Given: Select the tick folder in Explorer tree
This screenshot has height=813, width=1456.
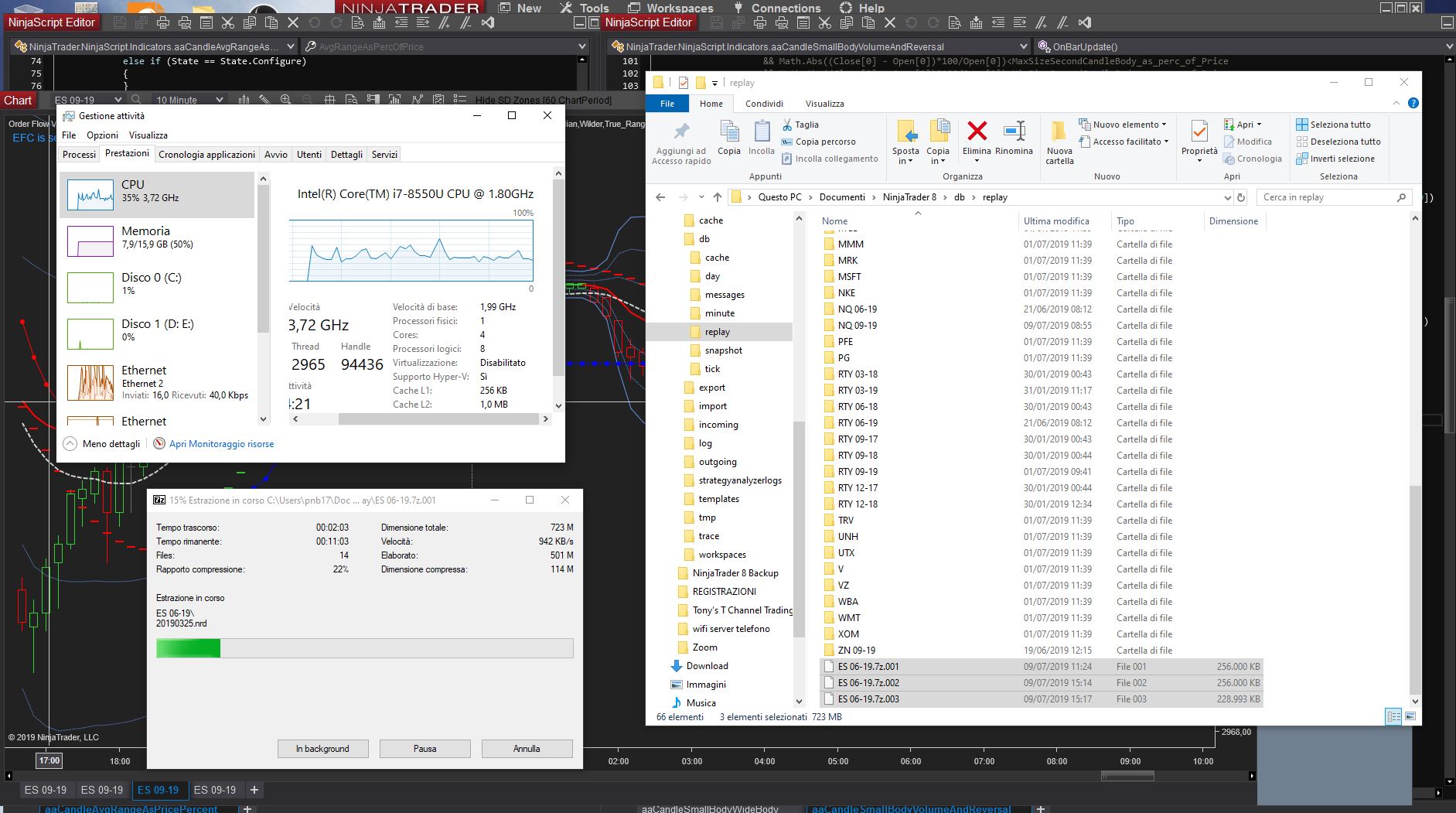Looking at the screenshot, I should [x=712, y=369].
